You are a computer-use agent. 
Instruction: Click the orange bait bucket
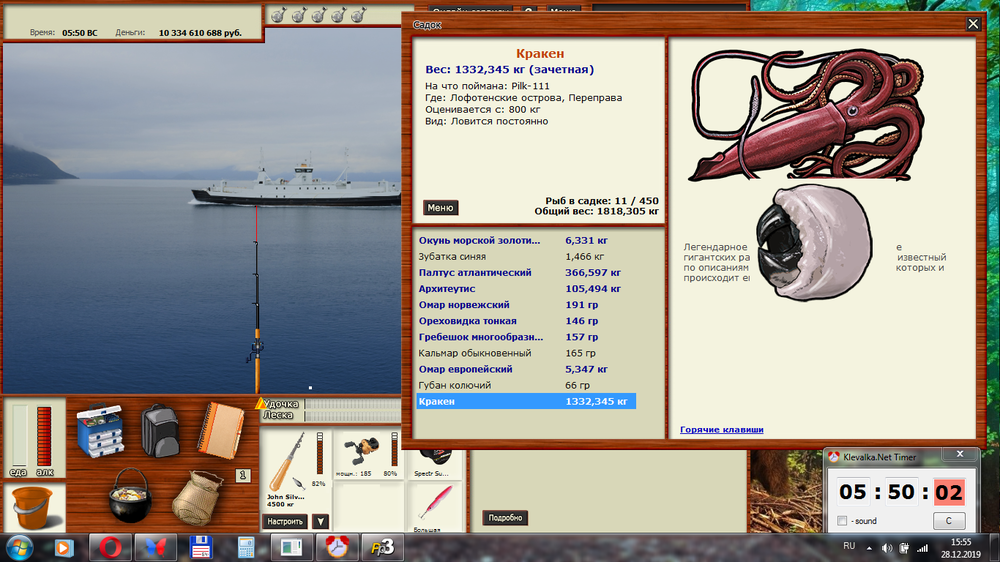click(x=32, y=508)
